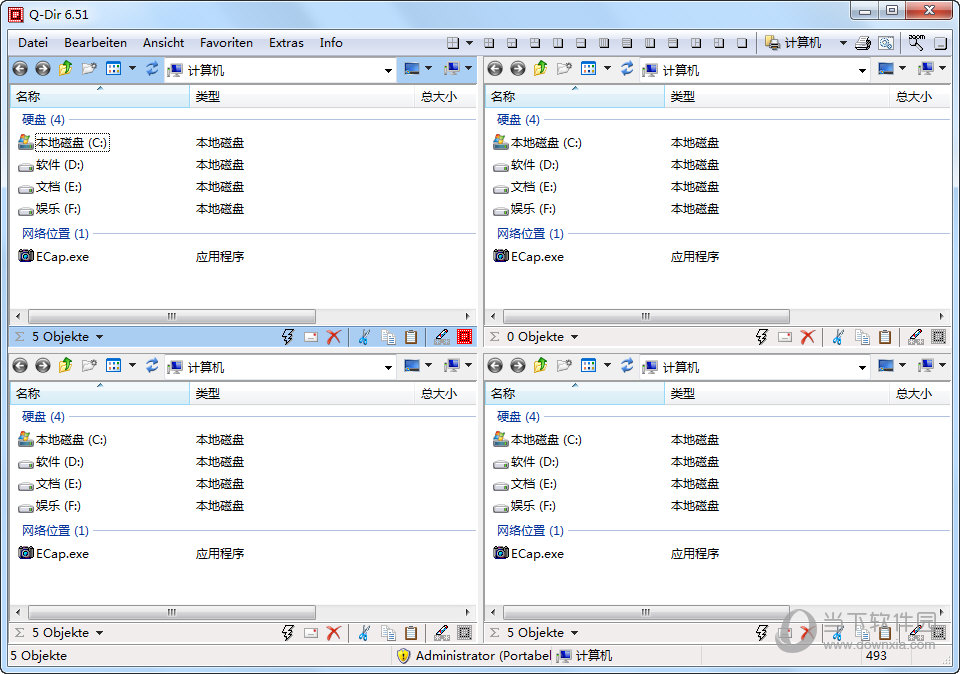Collapse the 硬盘 (4) group in top-left pane
Viewport: 960px width, 674px height.
pyautogui.click(x=43, y=119)
